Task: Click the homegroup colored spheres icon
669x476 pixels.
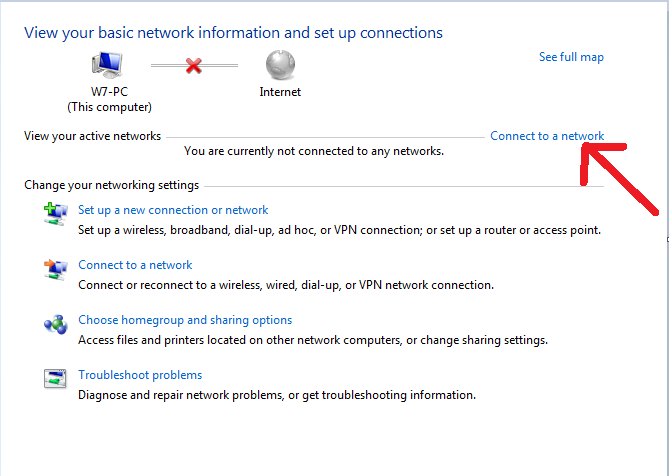Action: point(55,325)
